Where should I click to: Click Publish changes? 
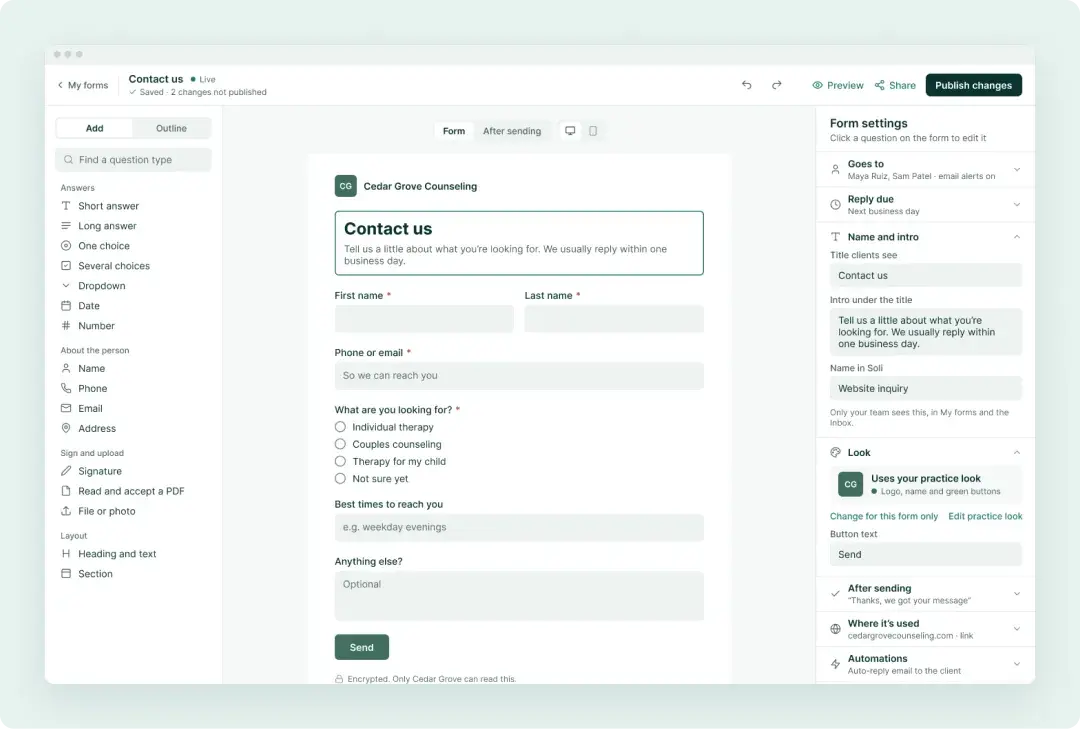[x=973, y=85]
